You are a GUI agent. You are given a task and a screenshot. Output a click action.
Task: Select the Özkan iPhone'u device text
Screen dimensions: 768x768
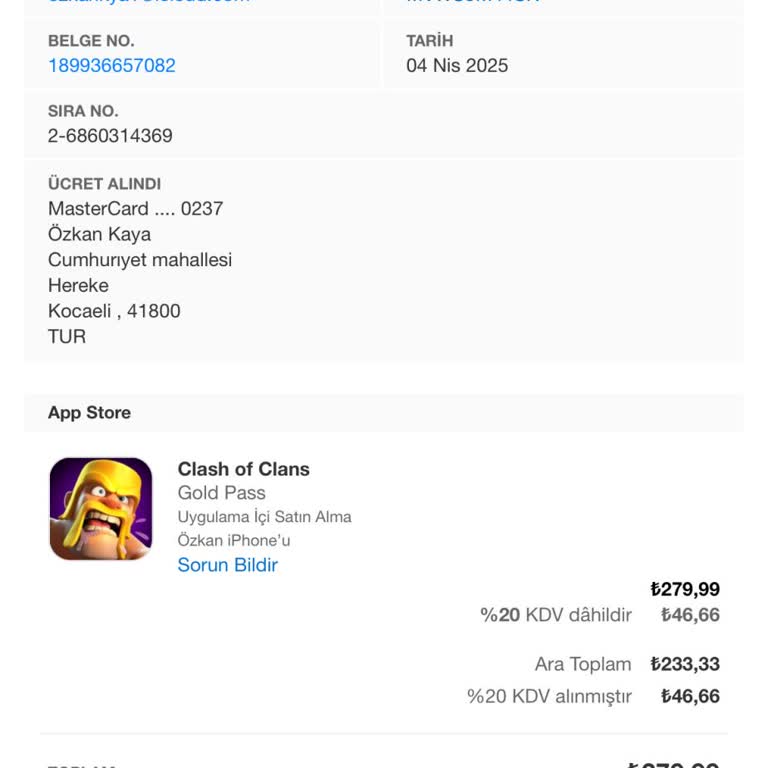pyautogui.click(x=234, y=540)
